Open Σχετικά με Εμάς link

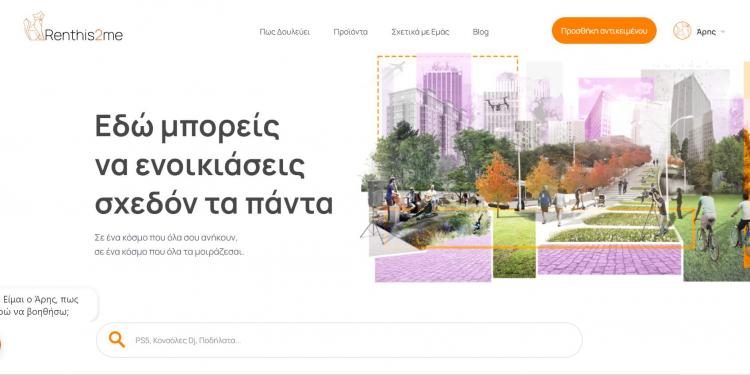420,32
